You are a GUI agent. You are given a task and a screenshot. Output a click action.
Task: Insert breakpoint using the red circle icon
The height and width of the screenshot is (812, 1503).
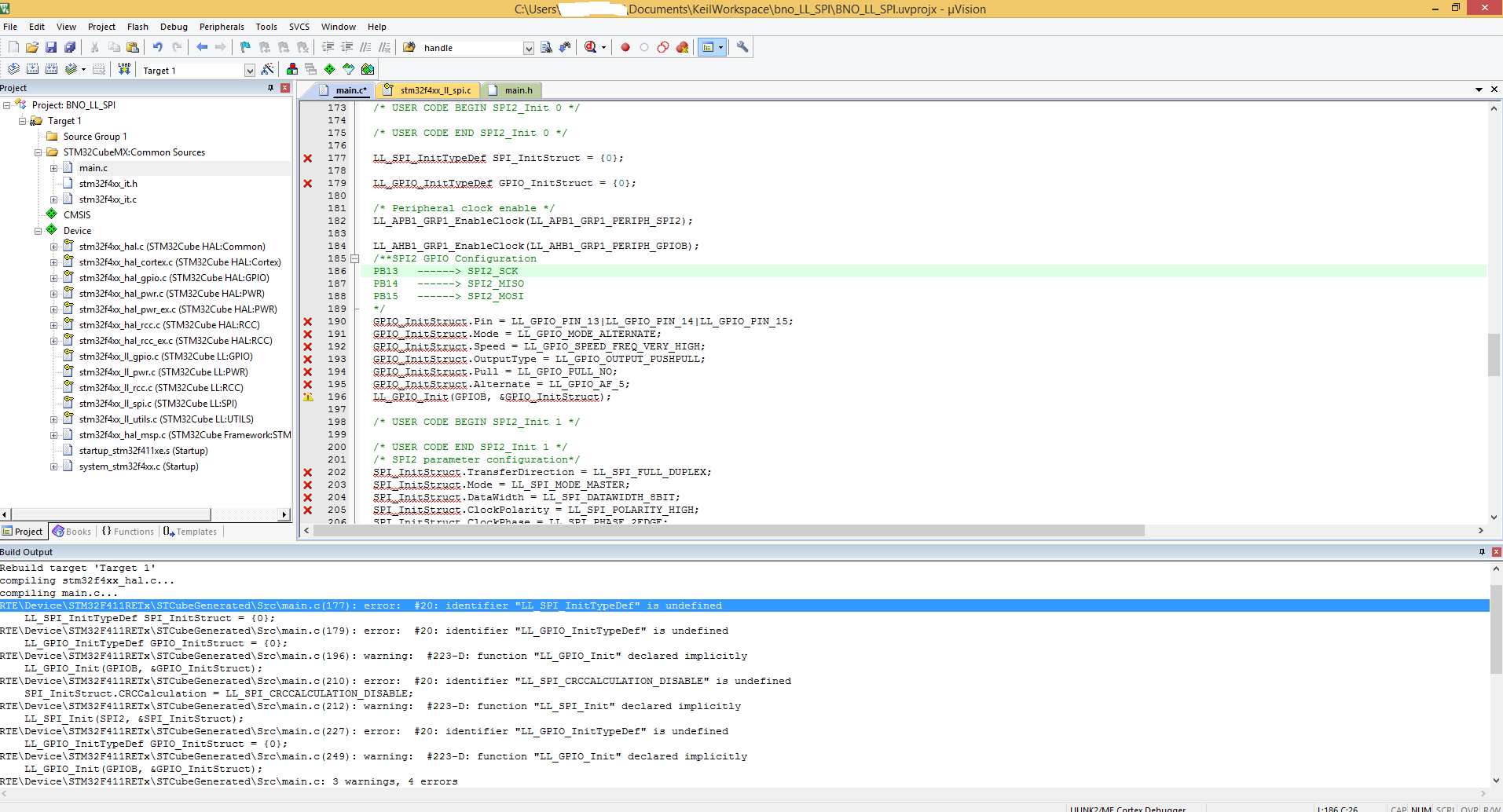625,48
